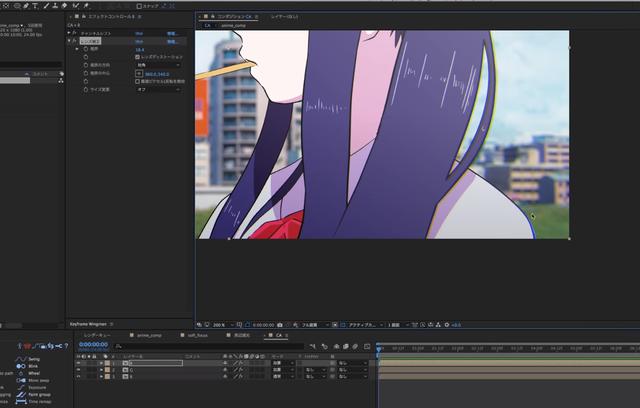Viewport: 640px width, 408px height.
Task: Click the viewer's current time display 0:00:00:00
Action: [x=263, y=325]
